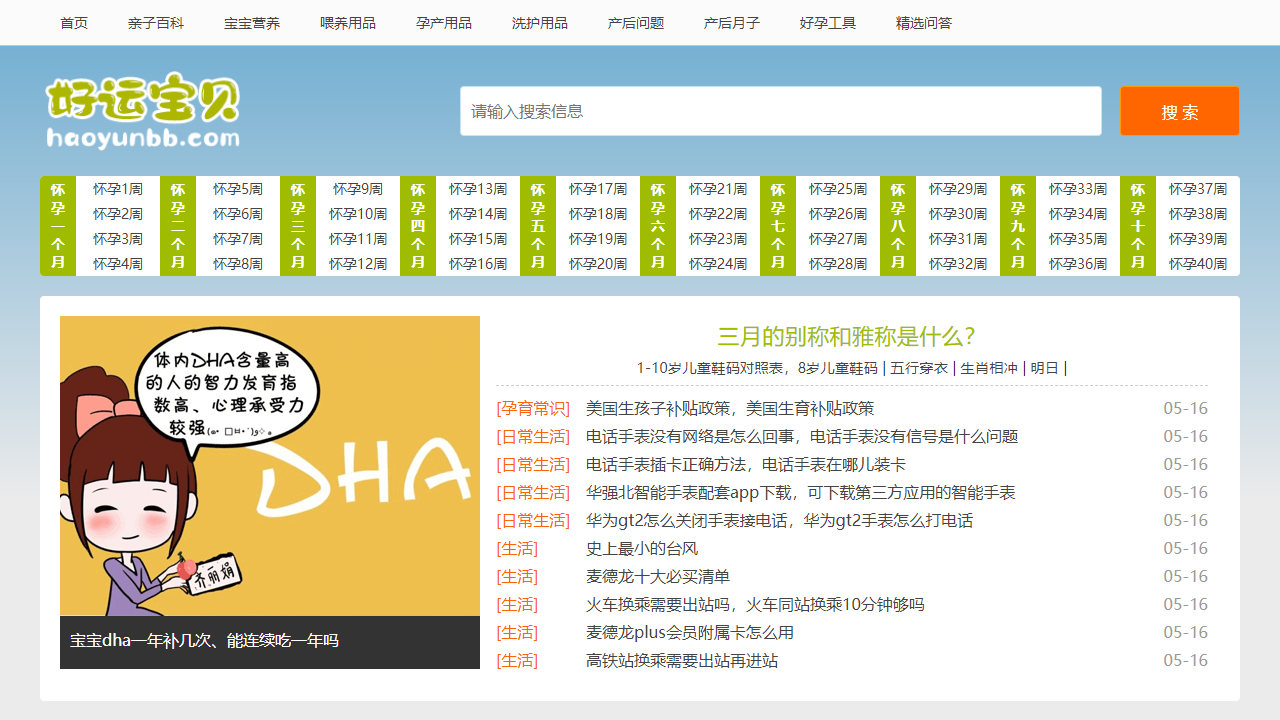Select the 怀孕一个月 green tab
The height and width of the screenshot is (720, 1280).
click(x=58, y=226)
